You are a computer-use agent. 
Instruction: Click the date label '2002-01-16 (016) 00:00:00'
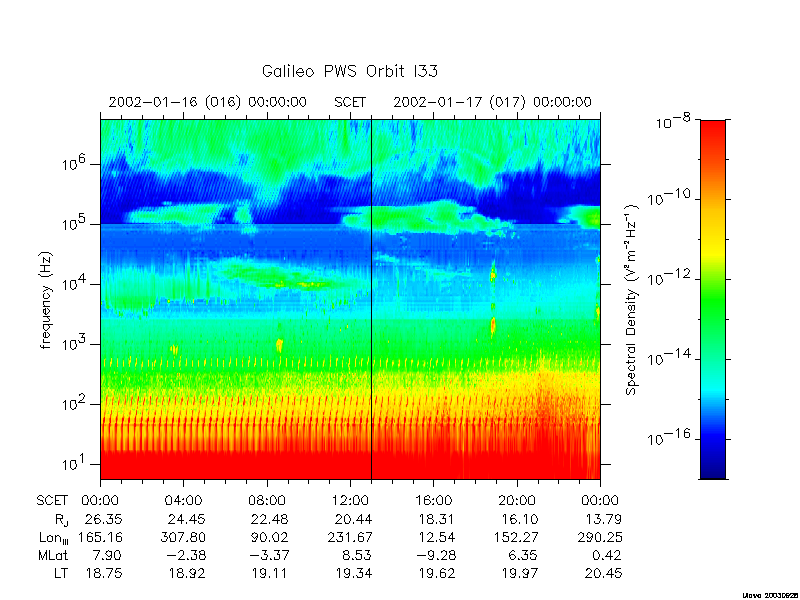pos(208,102)
